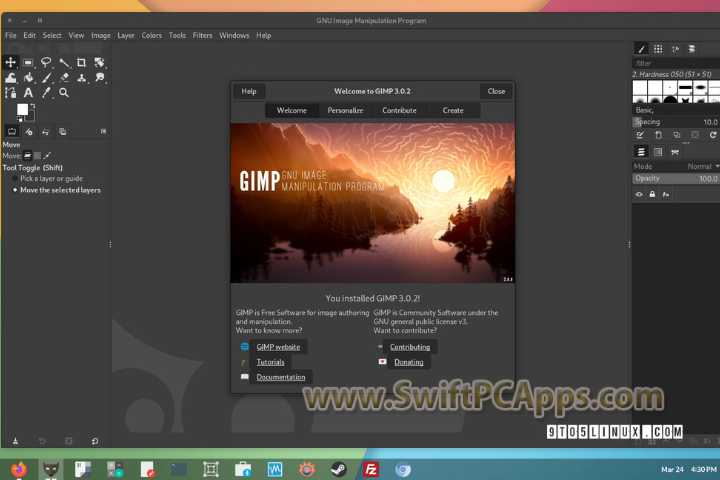The height and width of the screenshot is (480, 720).
Task: Open the Tutorials link
Action: tap(270, 362)
